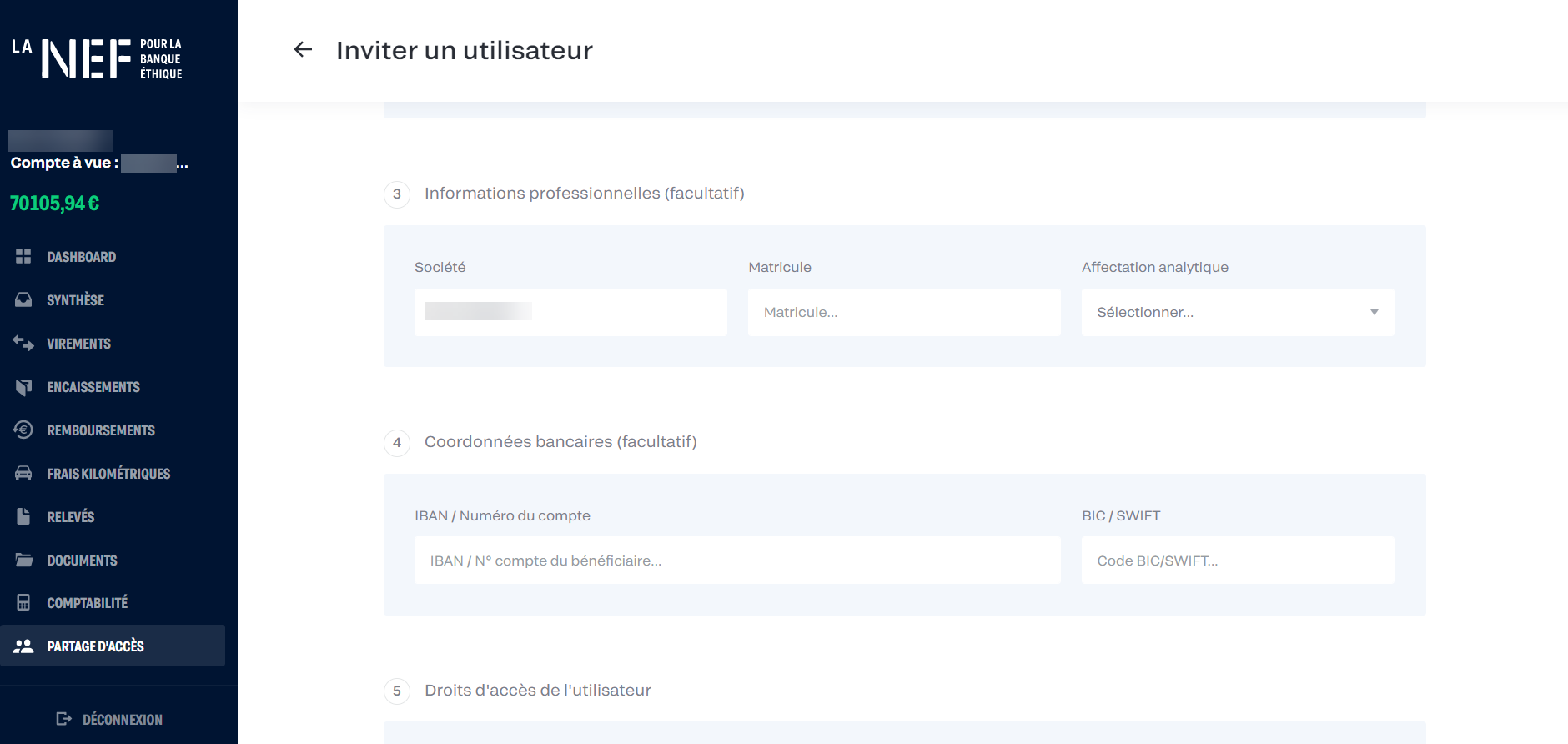Screen dimensions: 1568x744
Task: Click the Remboursements euro icon
Action: pos(23,430)
